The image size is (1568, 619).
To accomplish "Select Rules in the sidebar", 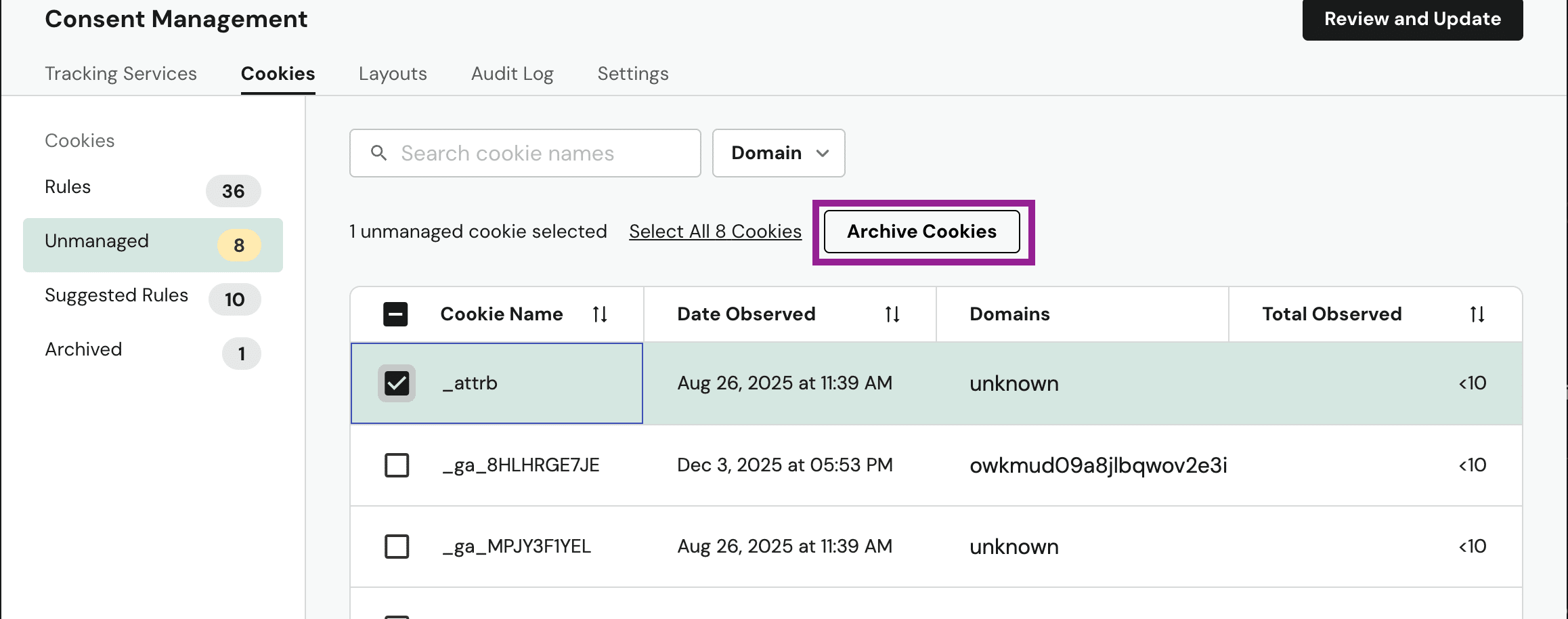I will (x=68, y=187).
